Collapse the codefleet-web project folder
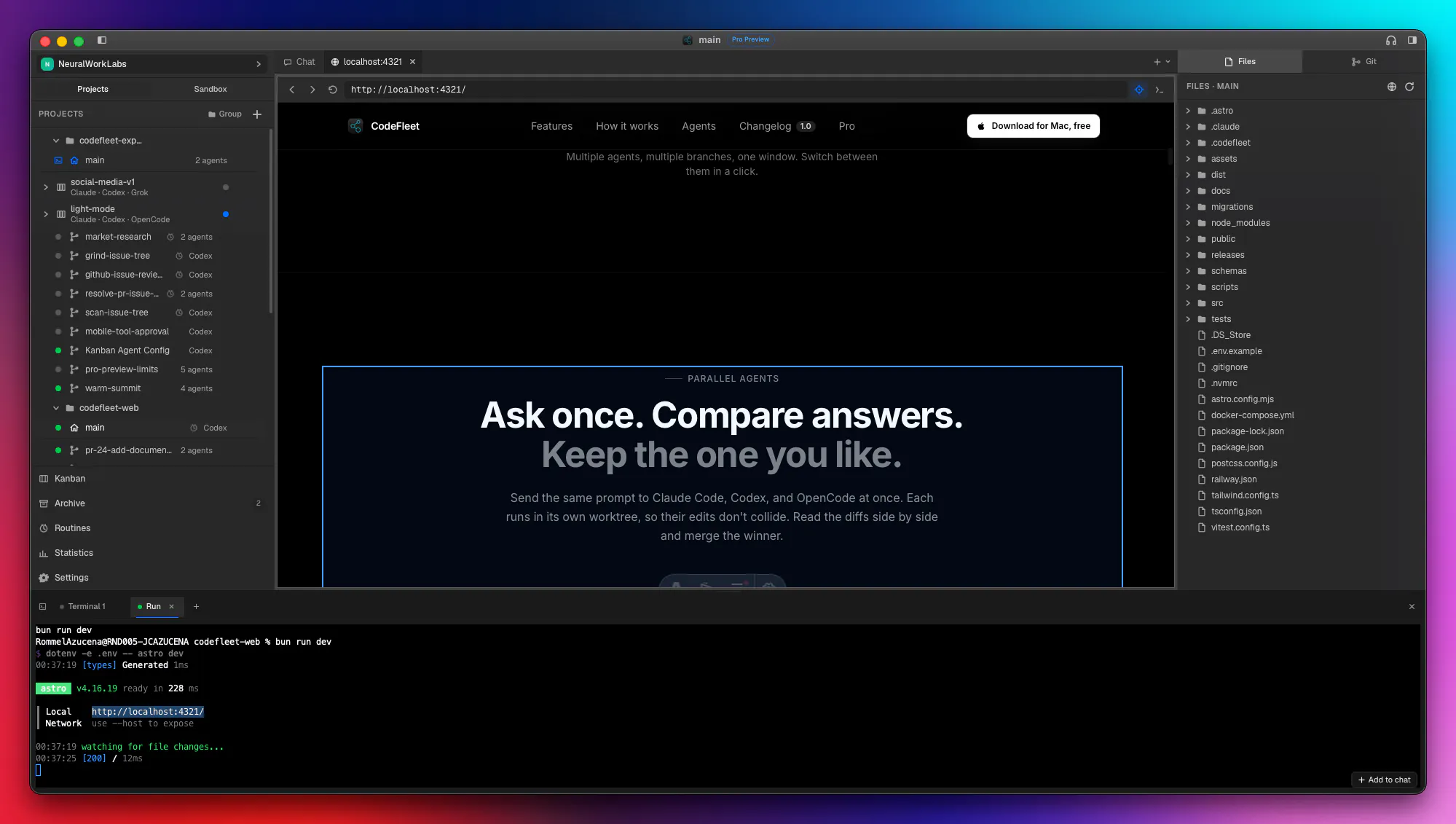This screenshot has height=824, width=1456. [x=56, y=408]
